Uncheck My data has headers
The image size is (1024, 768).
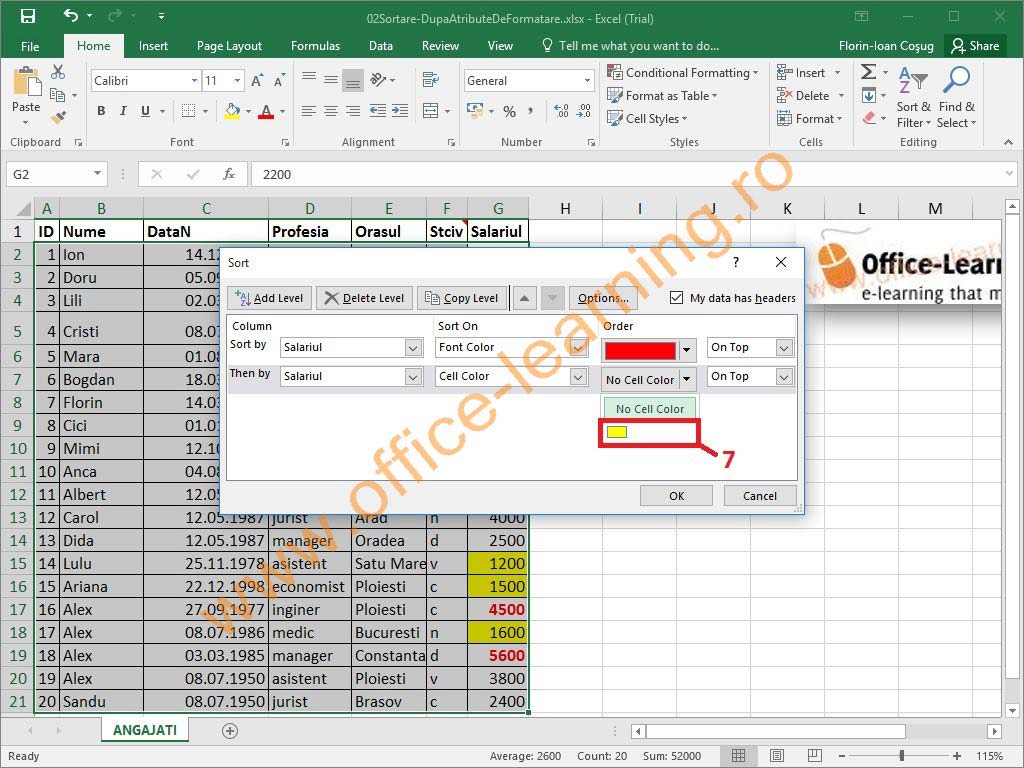[677, 298]
